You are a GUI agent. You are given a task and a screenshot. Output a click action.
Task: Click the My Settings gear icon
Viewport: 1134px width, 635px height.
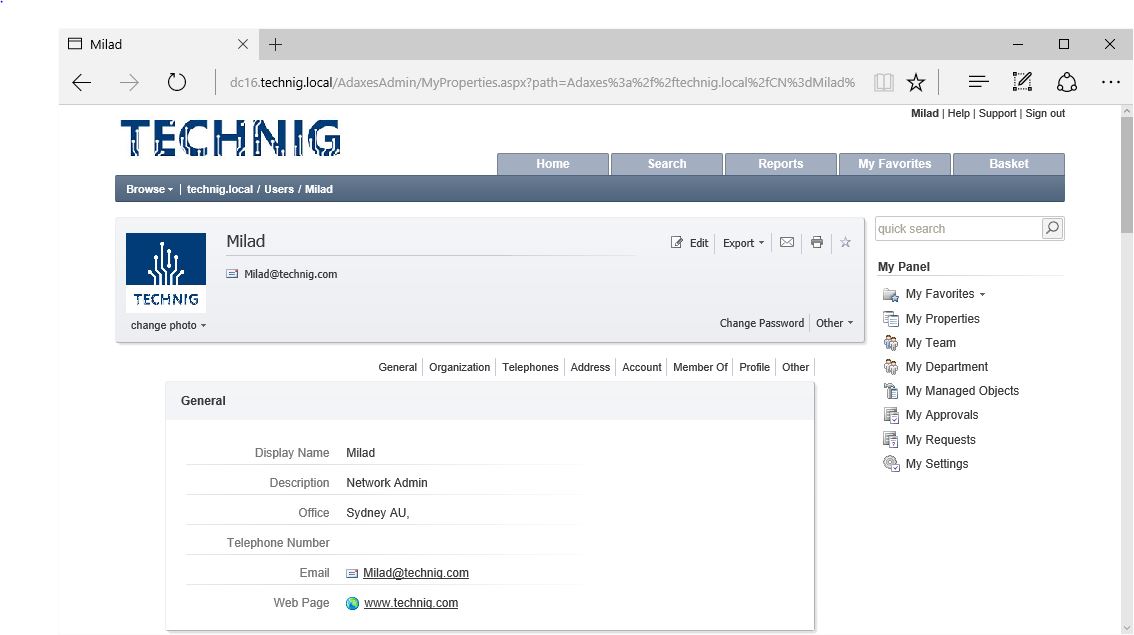click(x=890, y=464)
